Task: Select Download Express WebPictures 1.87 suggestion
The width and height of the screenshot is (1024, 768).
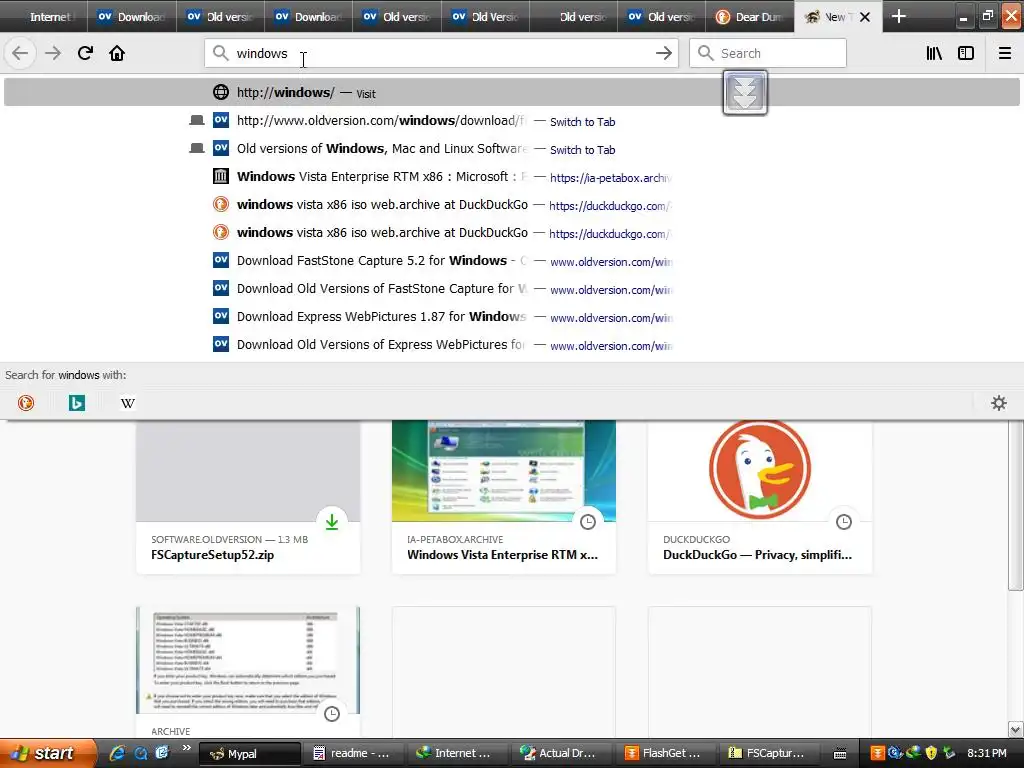Action: [x=512, y=317]
